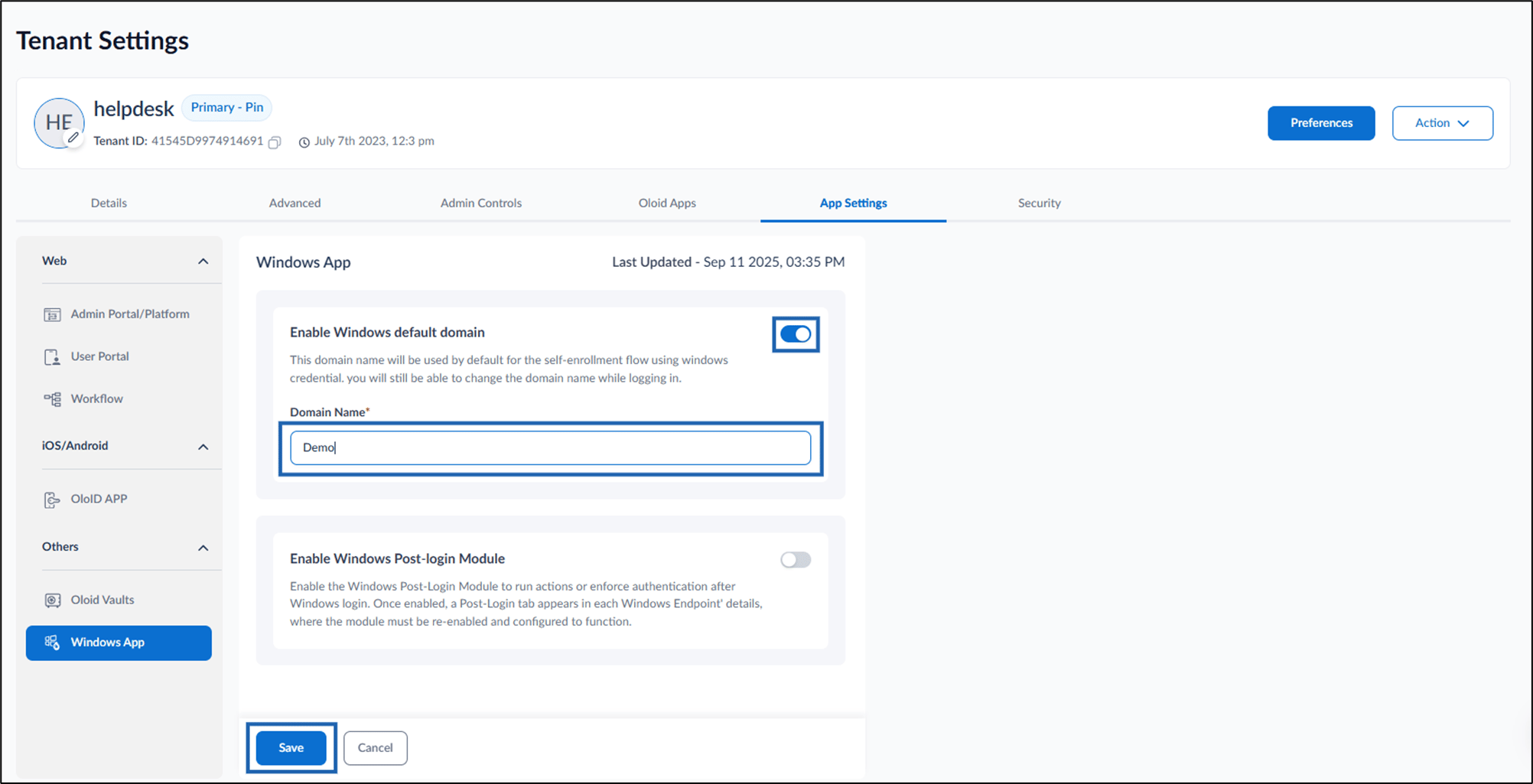This screenshot has width=1533, height=784.
Task: Copy the Tenant ID with the copy icon
Action: pyautogui.click(x=275, y=142)
